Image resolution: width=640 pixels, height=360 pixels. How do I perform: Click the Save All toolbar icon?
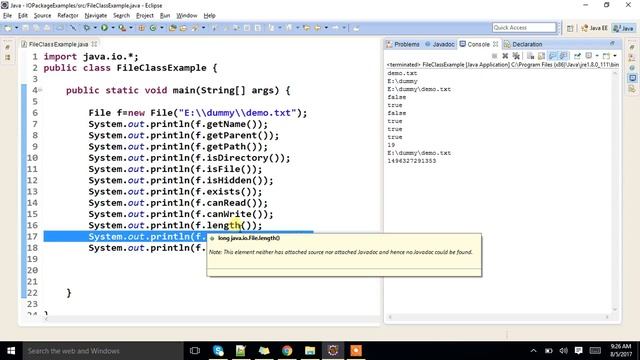click(36, 28)
